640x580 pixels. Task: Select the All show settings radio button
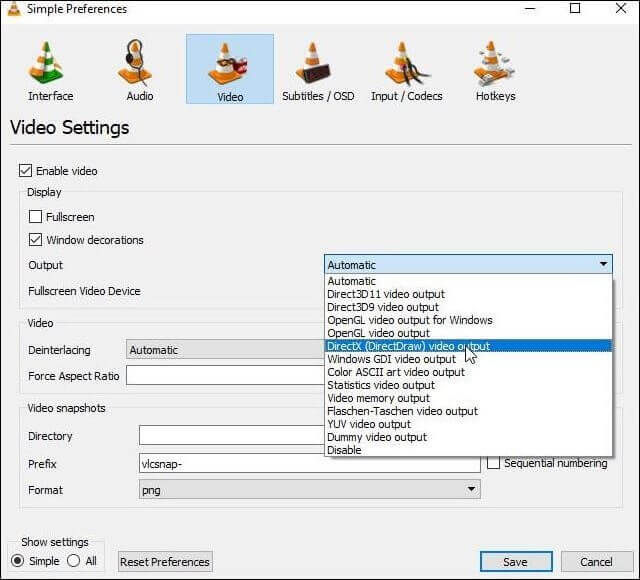click(x=74, y=561)
